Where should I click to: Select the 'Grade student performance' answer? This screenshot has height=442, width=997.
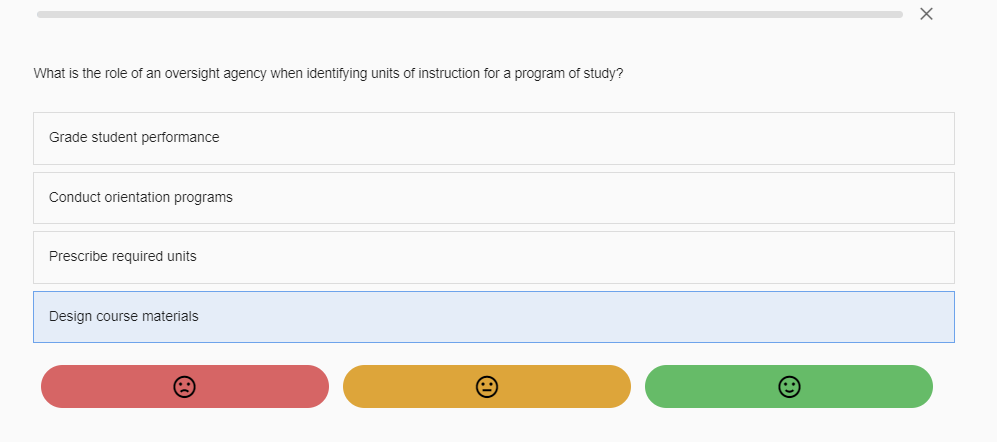tap(134, 137)
